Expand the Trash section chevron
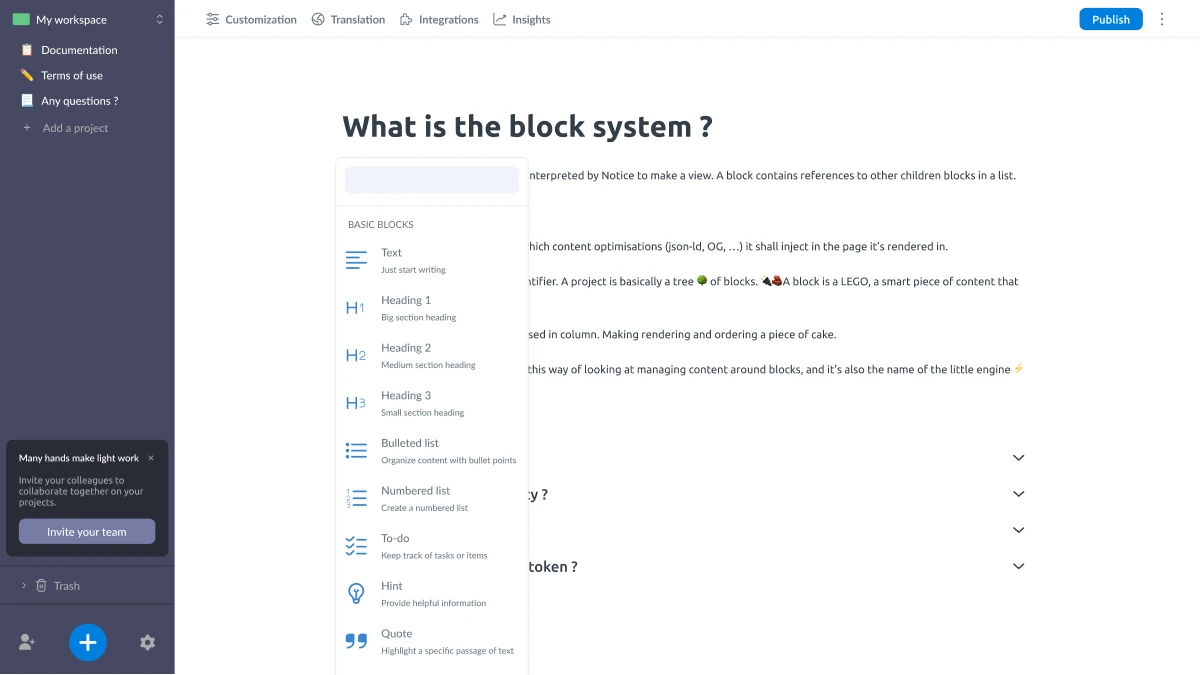1200x675 pixels. (x=24, y=586)
